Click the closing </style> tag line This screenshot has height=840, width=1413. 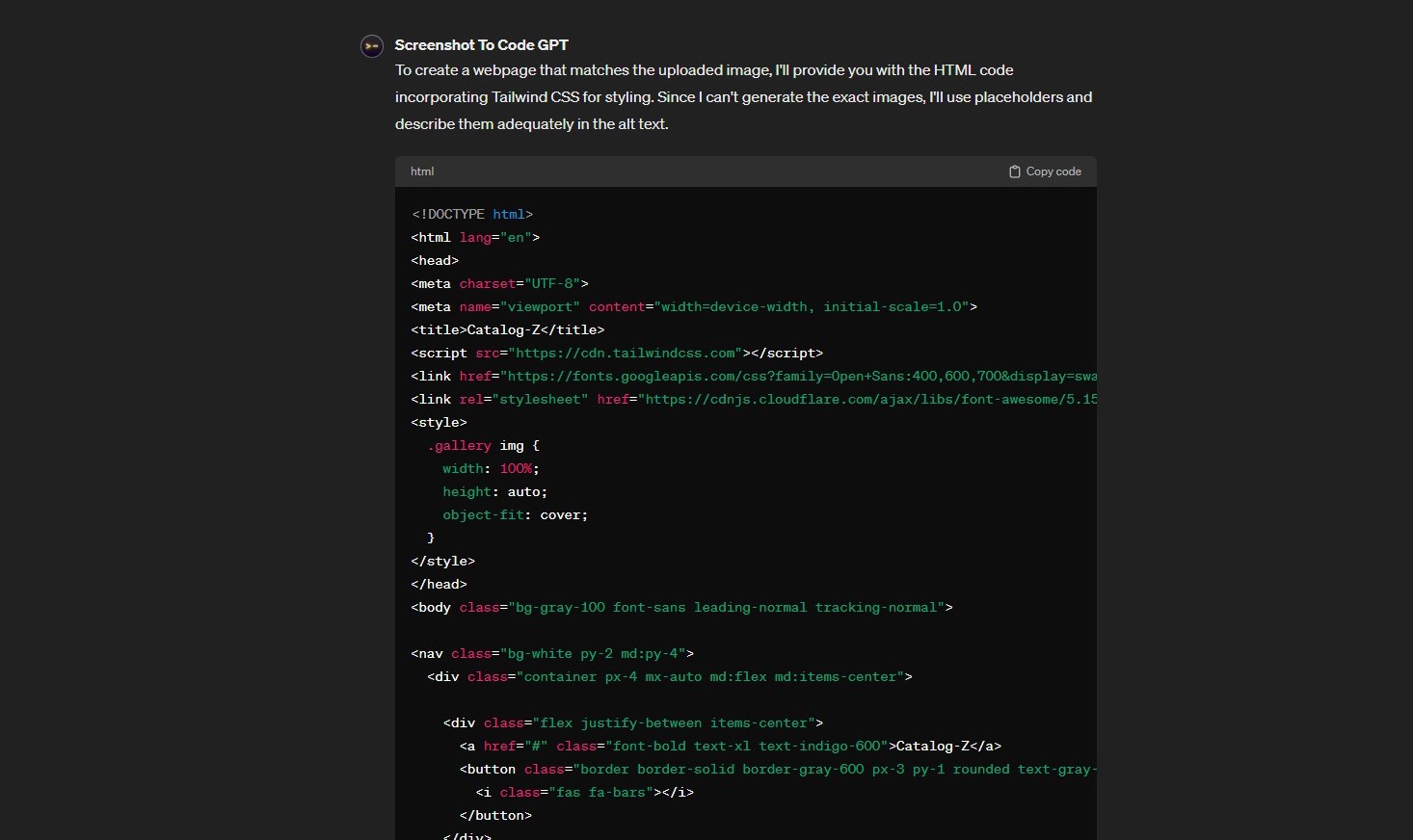click(x=443, y=561)
